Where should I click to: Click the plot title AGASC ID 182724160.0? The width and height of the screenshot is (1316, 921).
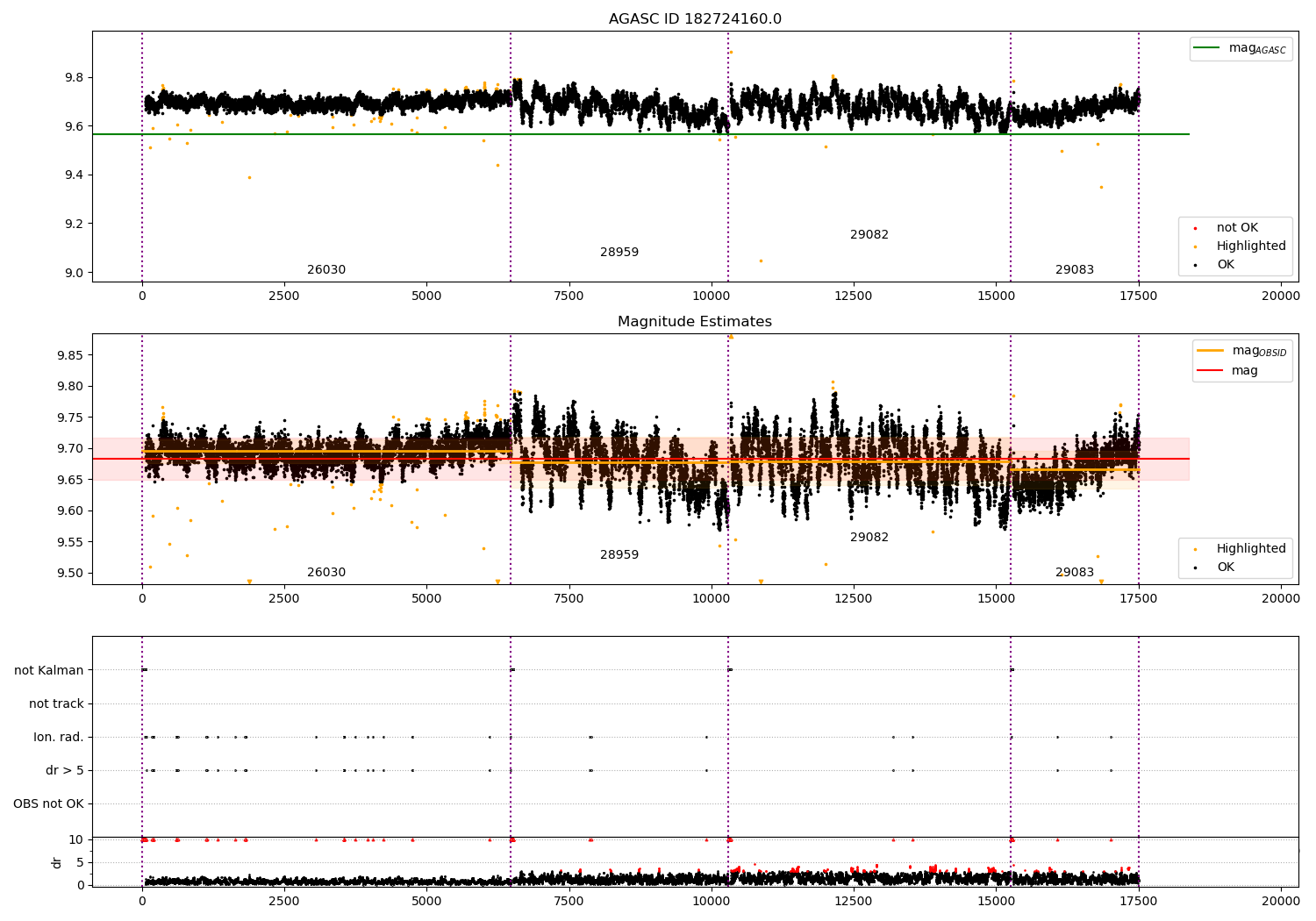click(x=695, y=19)
